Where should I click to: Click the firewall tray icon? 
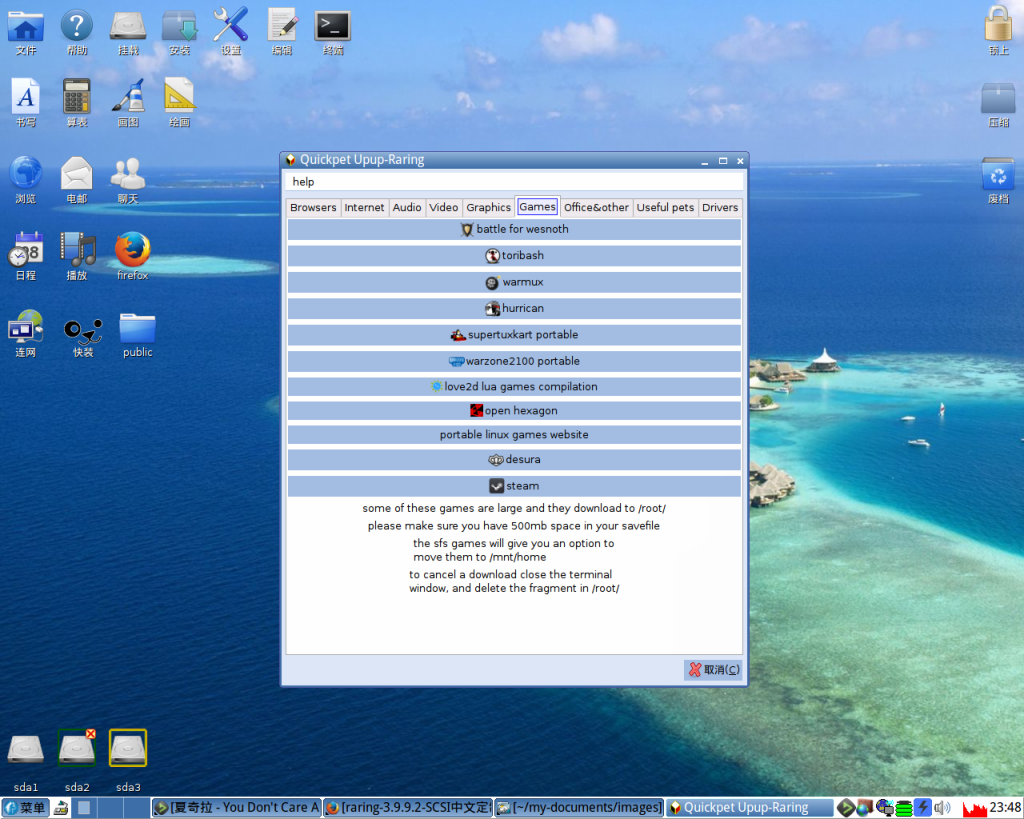865,808
